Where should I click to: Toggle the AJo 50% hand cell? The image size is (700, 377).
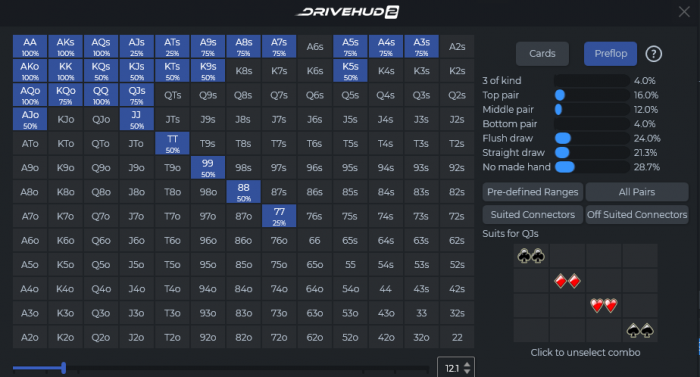(x=30, y=119)
